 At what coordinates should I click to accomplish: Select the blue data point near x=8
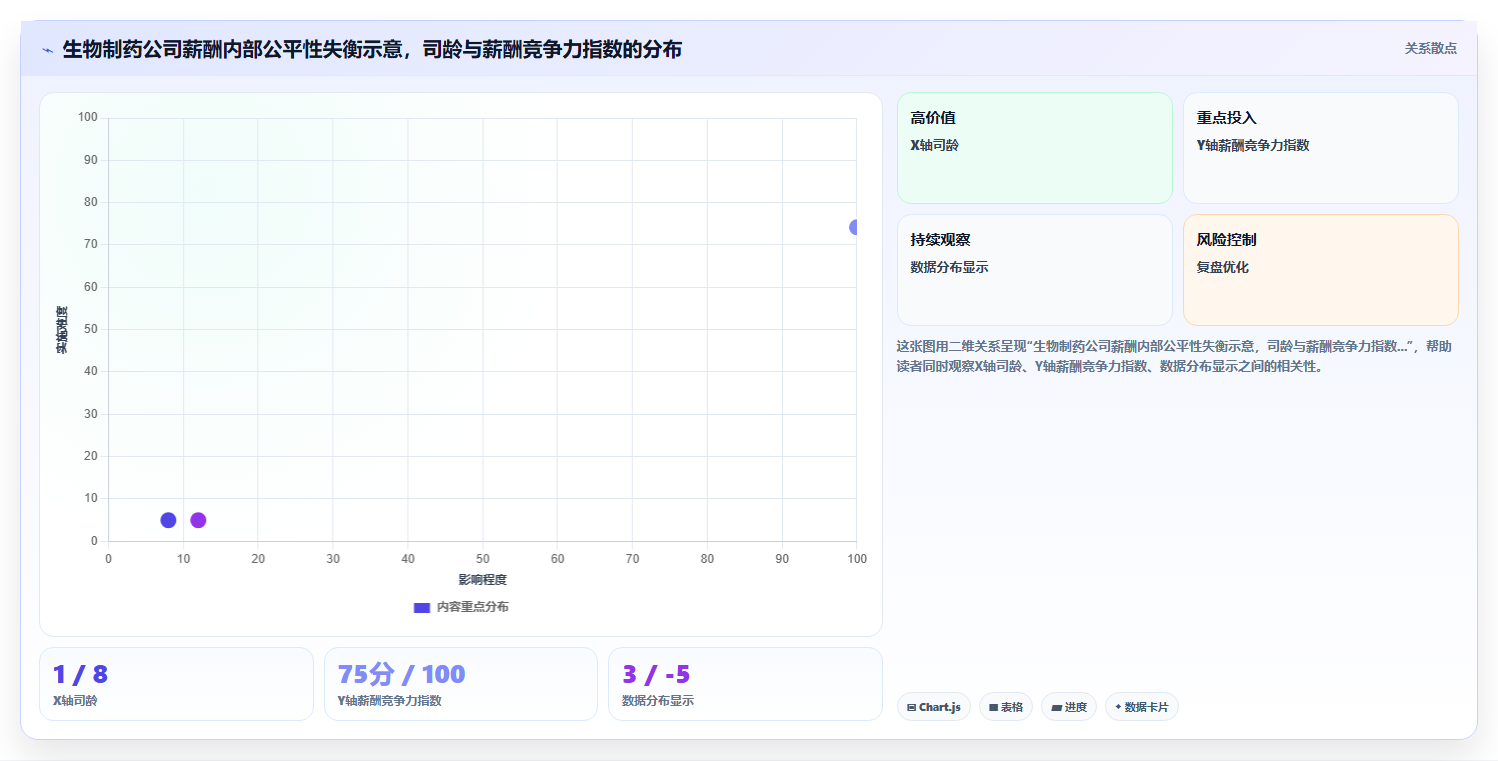[x=168, y=520]
